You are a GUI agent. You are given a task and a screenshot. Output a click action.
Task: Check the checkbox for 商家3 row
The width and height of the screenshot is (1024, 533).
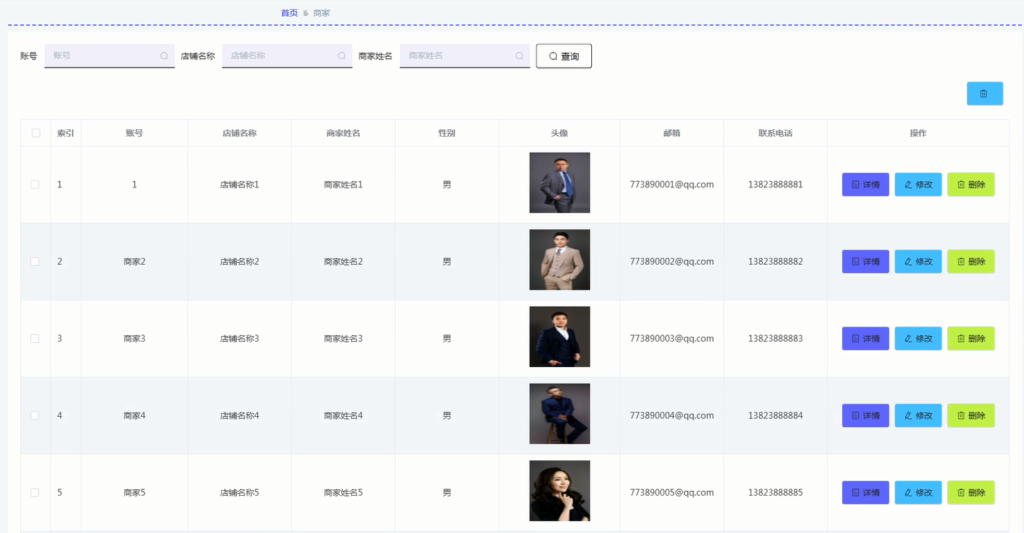point(35,339)
